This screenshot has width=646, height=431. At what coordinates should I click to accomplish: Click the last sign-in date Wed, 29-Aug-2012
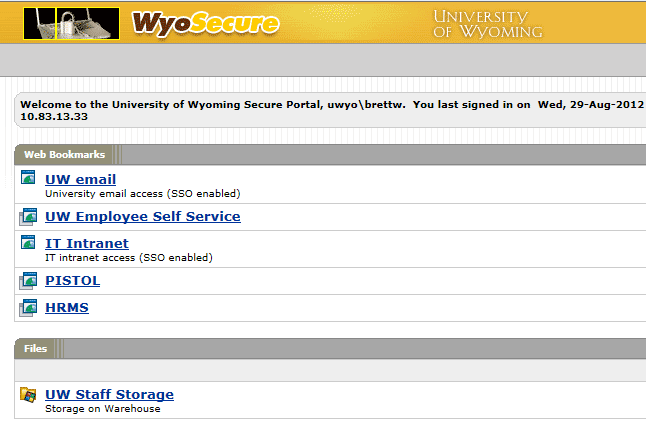[591, 105]
